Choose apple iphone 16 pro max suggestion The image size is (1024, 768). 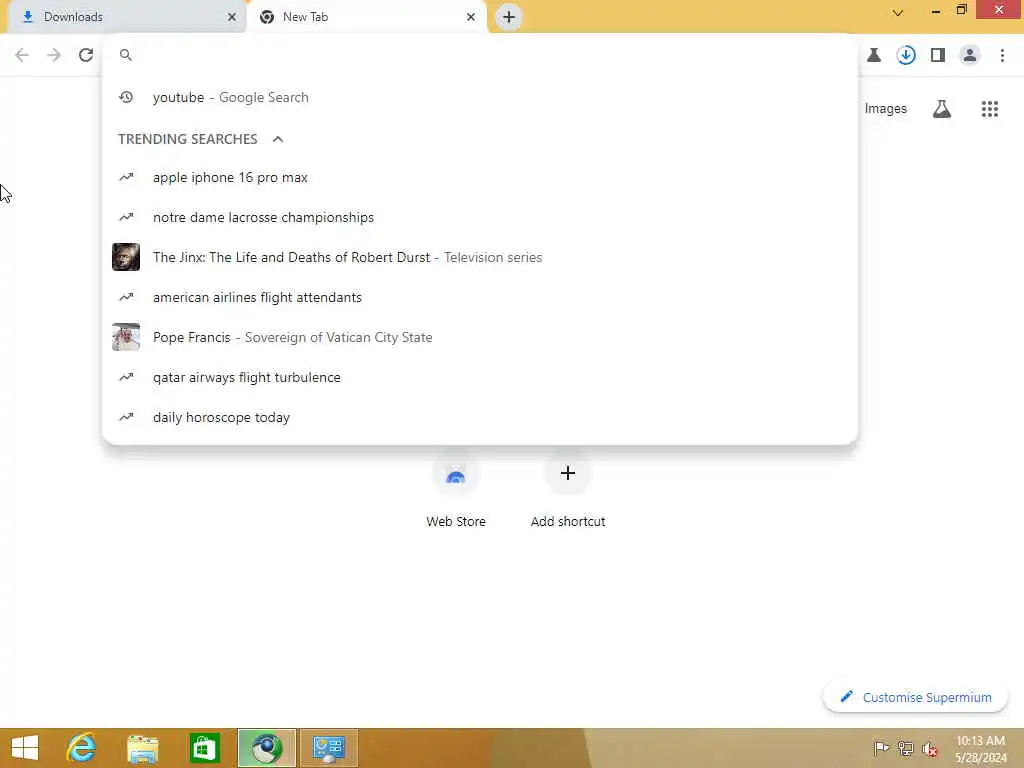pyautogui.click(x=480, y=178)
